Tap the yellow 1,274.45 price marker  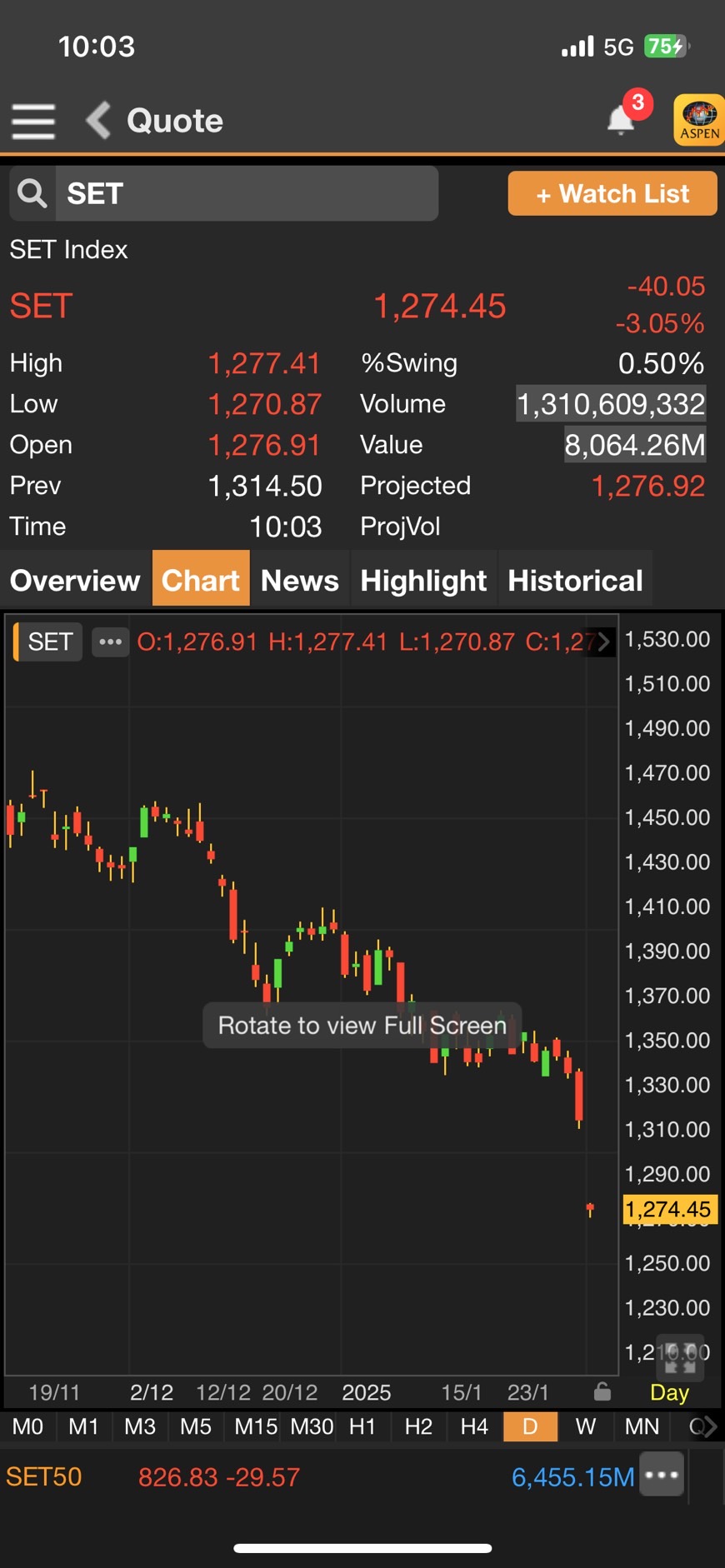coord(668,1209)
